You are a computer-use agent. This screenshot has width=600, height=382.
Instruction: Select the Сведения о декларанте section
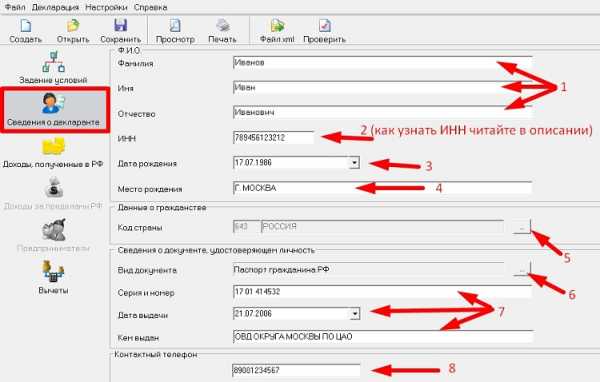pos(54,110)
